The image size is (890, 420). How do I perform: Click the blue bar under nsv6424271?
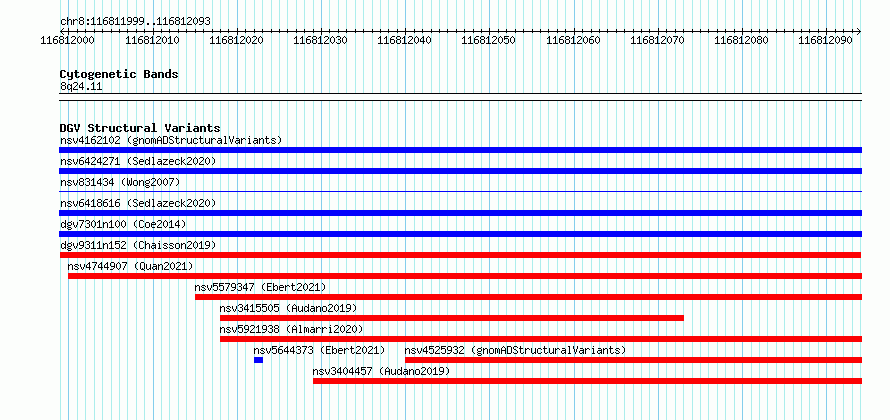(x=460, y=171)
